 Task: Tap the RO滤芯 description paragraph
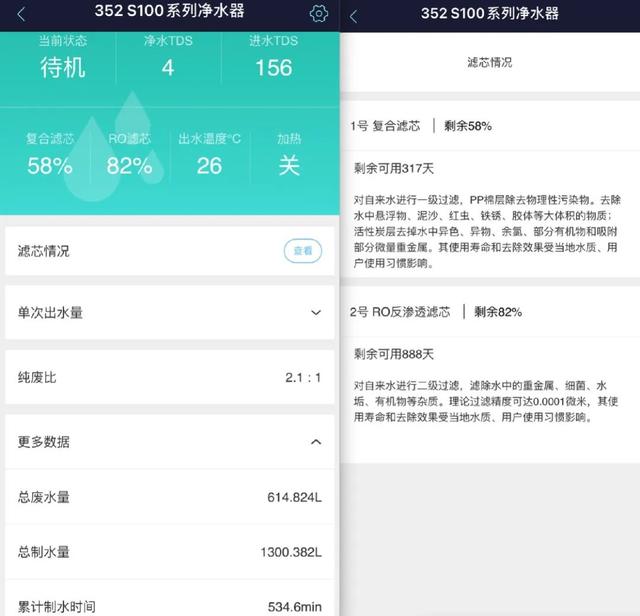[486, 401]
